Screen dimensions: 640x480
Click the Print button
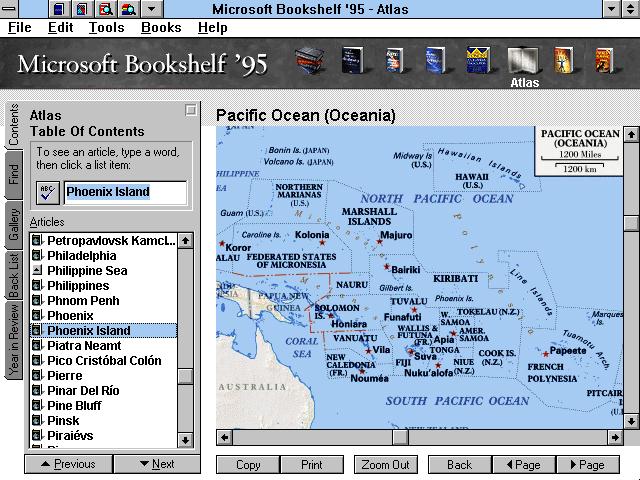point(312,465)
